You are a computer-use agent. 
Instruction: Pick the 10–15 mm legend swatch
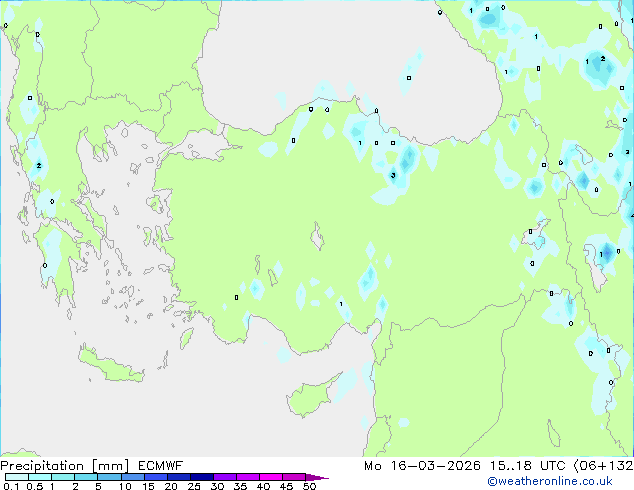[133, 477]
